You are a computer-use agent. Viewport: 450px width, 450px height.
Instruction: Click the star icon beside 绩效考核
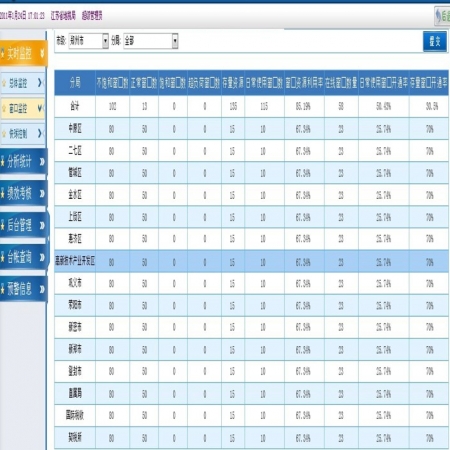(x=2, y=193)
